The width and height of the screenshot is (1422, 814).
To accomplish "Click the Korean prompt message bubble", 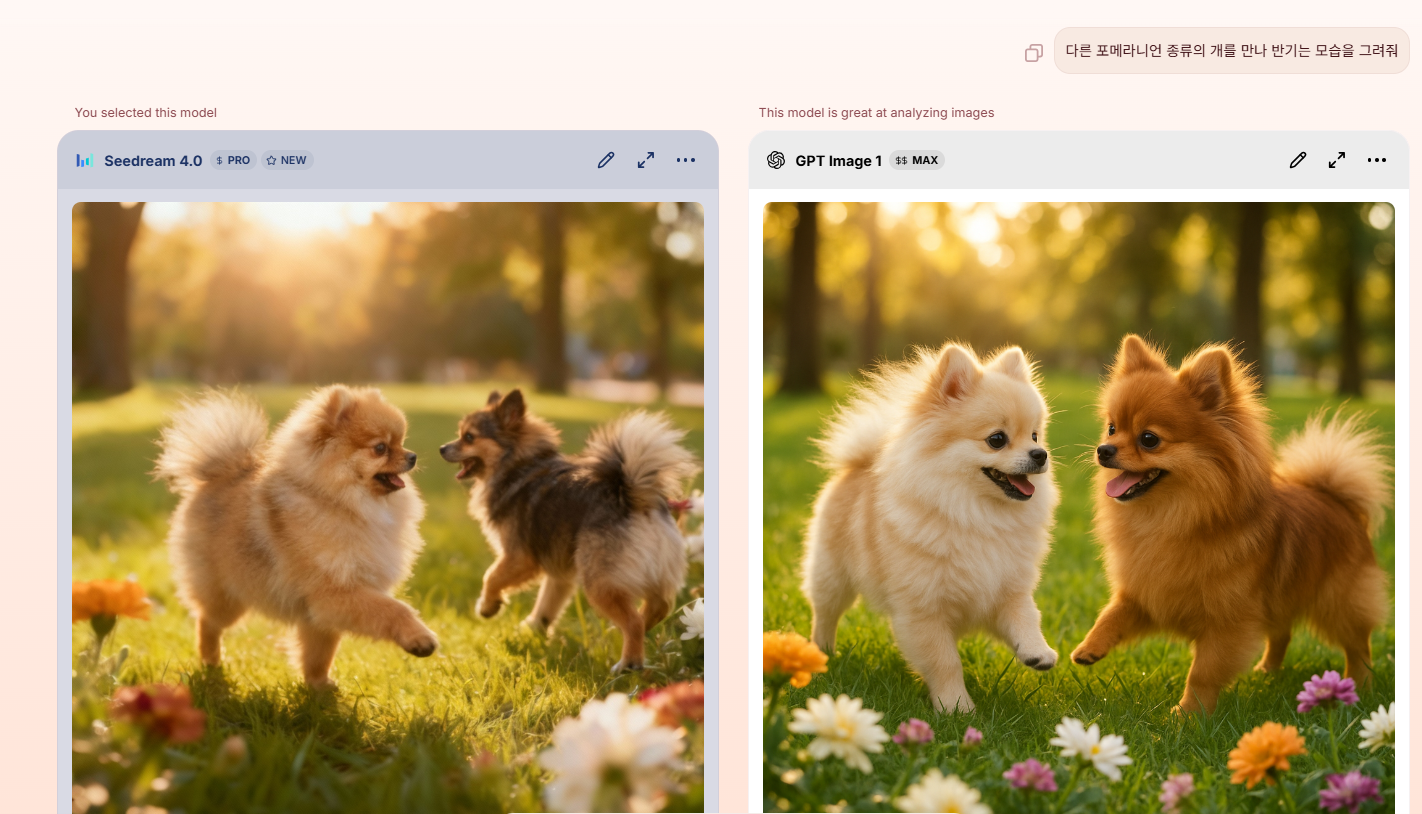I will (x=1231, y=51).
